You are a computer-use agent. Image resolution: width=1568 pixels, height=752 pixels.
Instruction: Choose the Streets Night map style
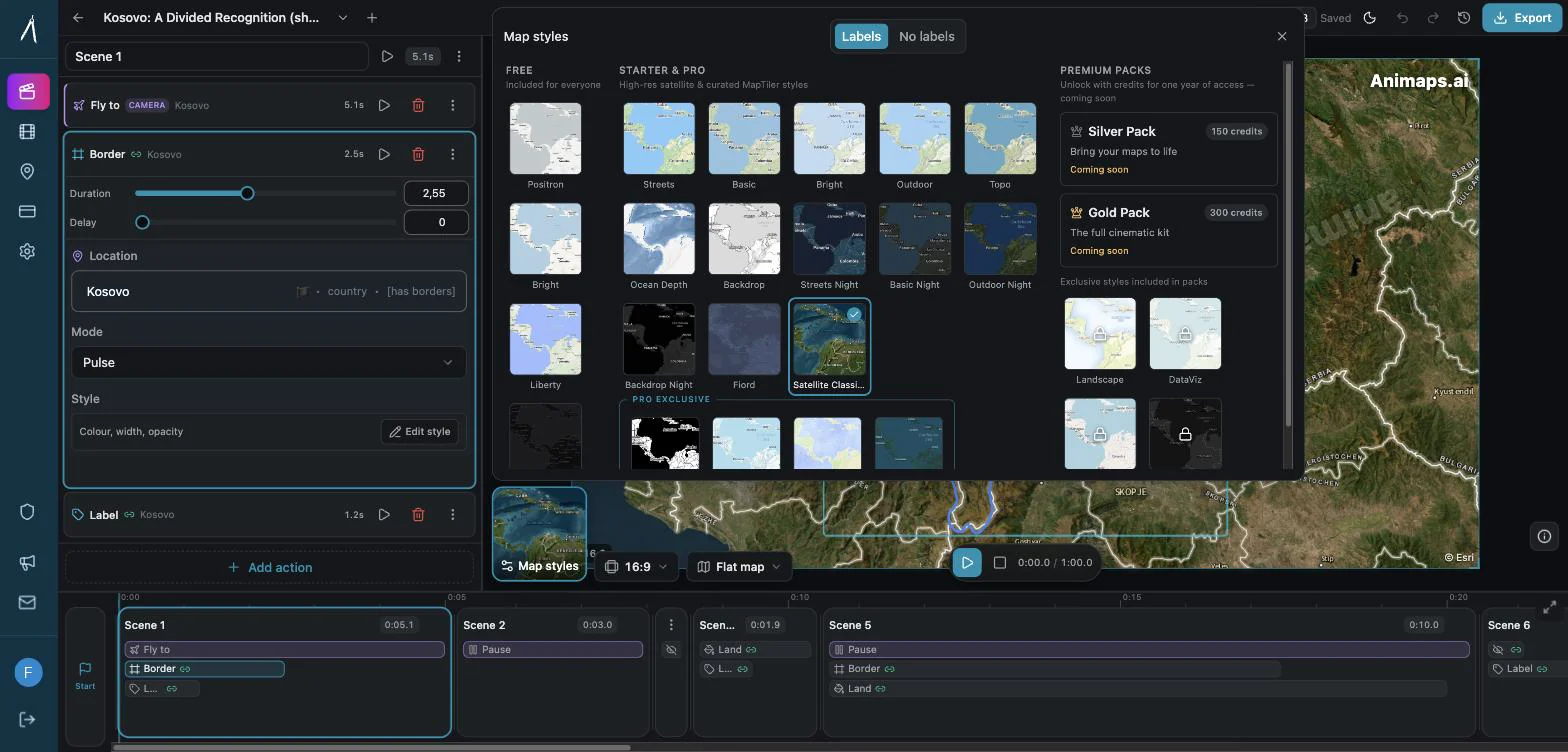[829, 246]
